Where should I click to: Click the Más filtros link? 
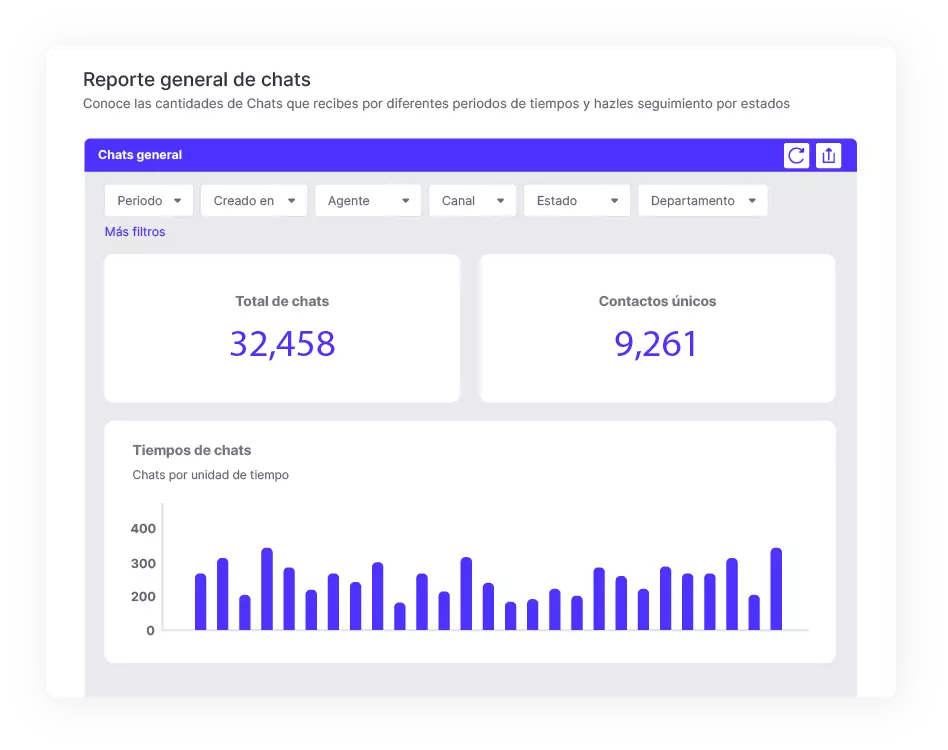coord(135,232)
